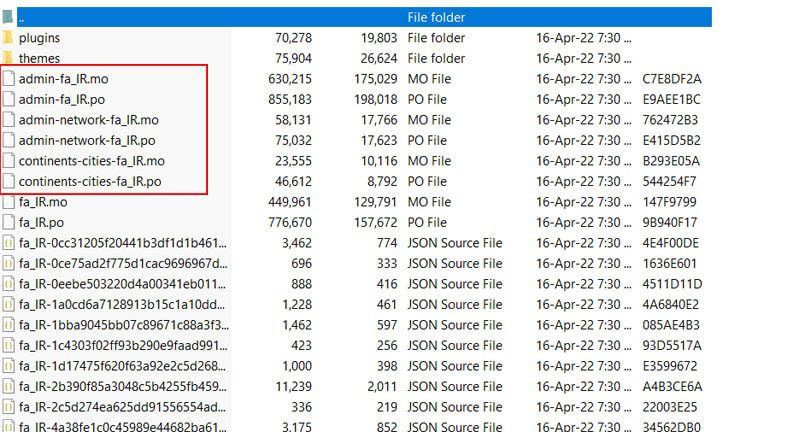The height and width of the screenshot is (432, 800).
Task: Click the plugins folder icon
Action: [9, 38]
